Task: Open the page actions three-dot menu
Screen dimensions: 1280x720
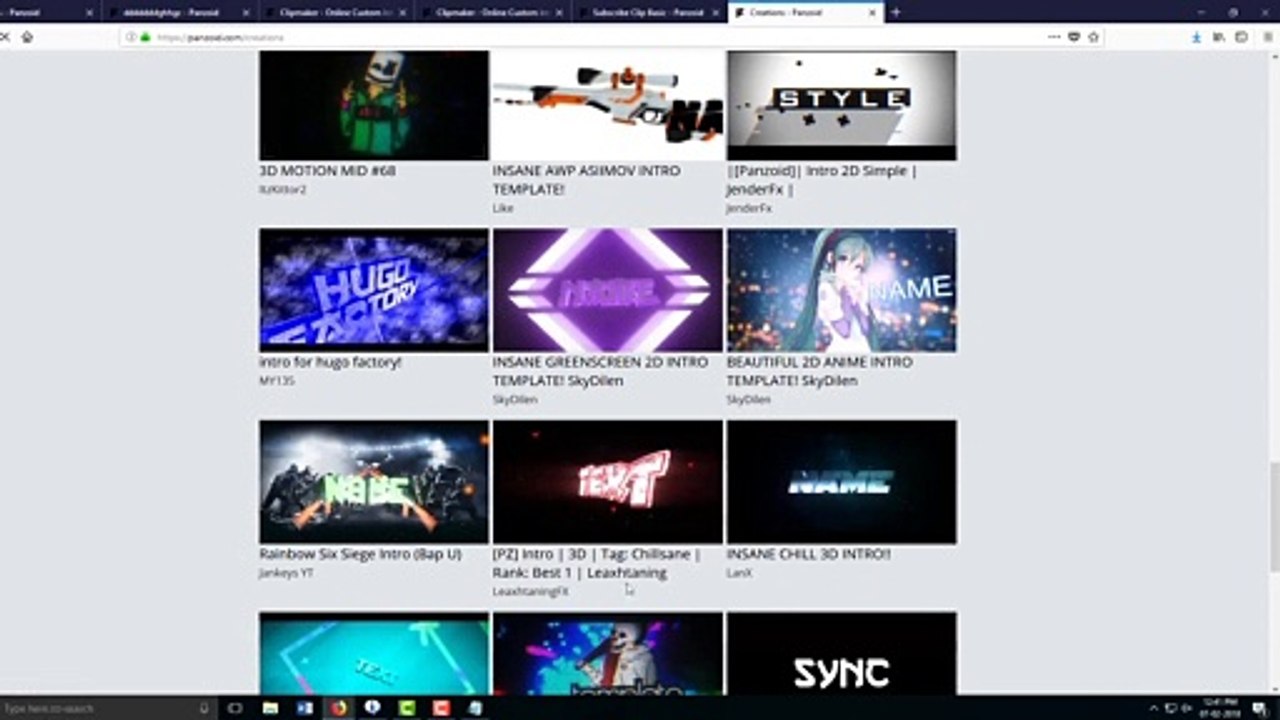Action: (1054, 37)
